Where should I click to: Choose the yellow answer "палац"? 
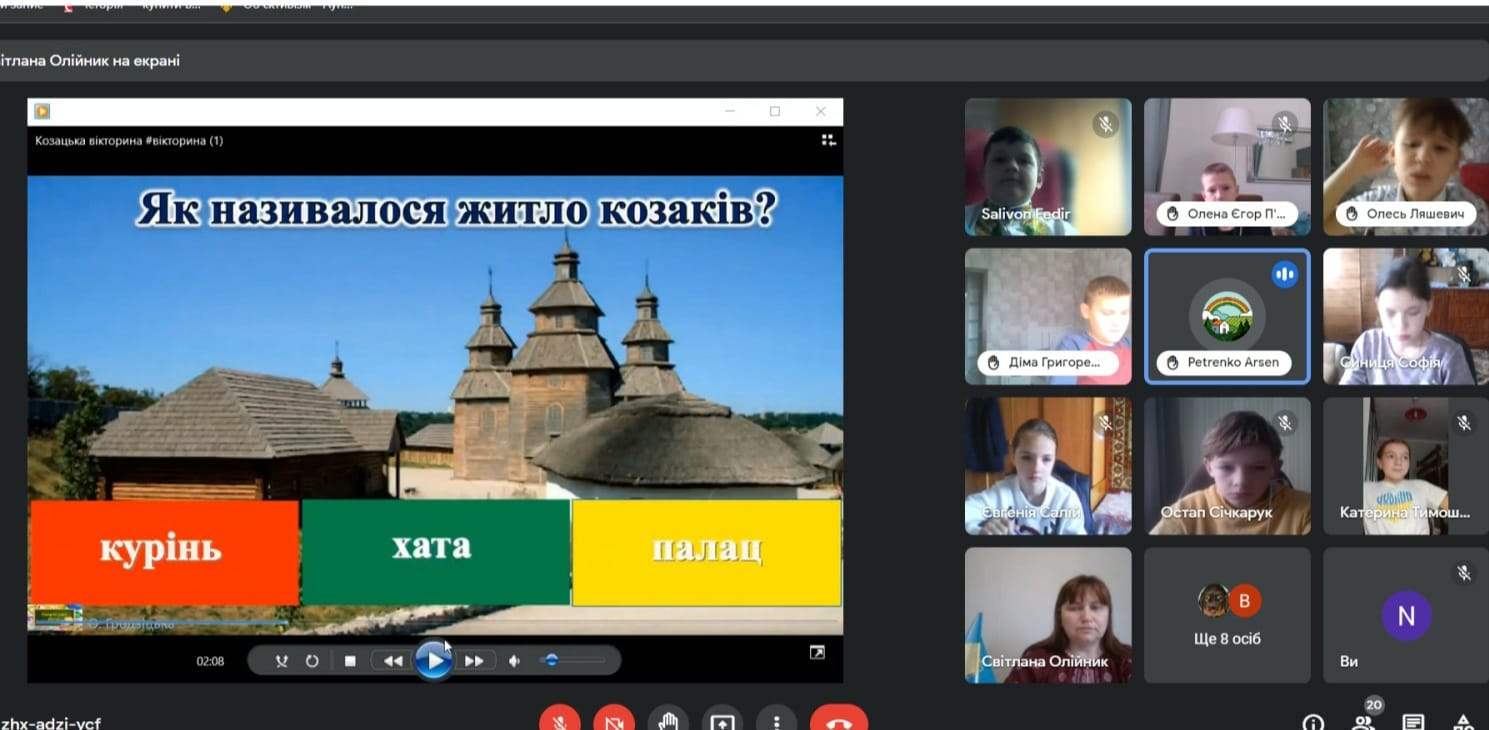707,552
